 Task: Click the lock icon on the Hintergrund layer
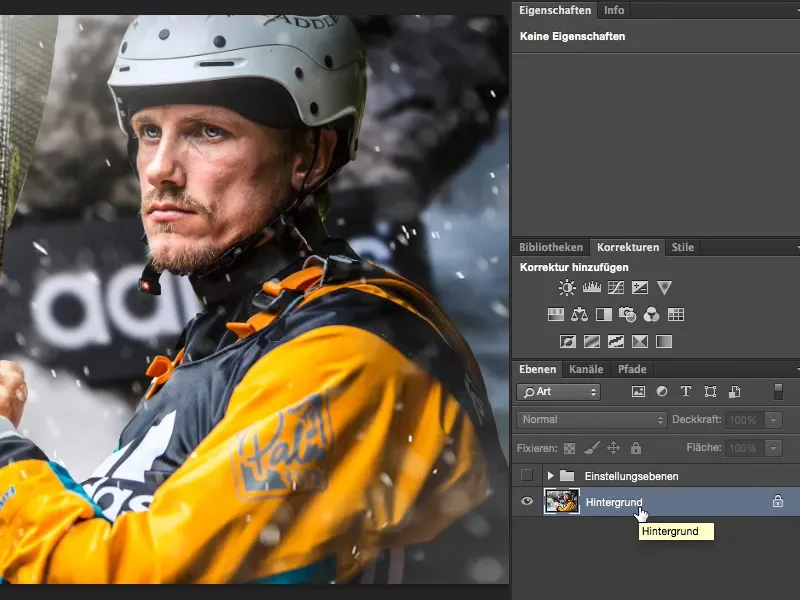777,502
